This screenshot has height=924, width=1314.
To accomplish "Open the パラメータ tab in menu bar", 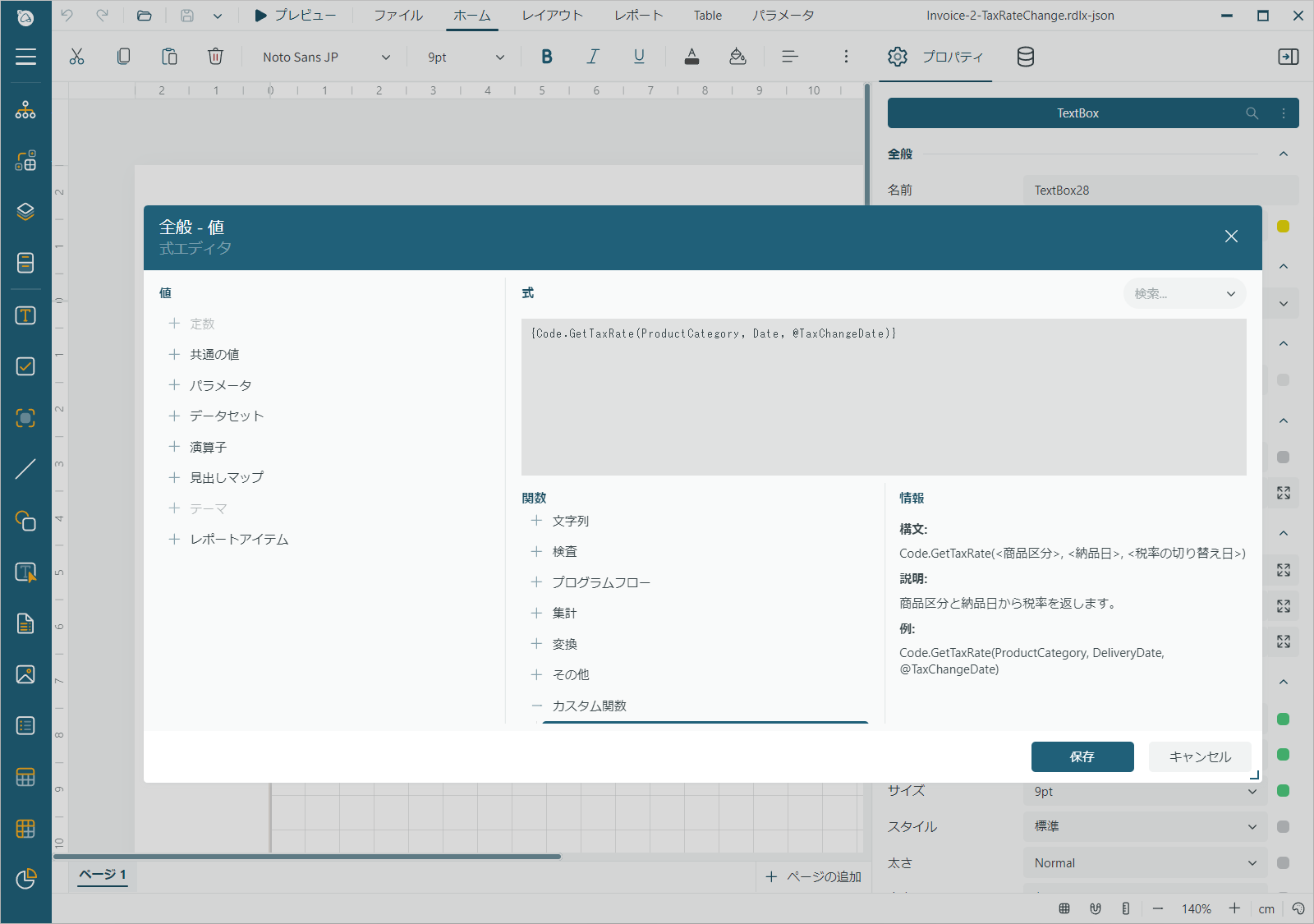I will 783,16.
